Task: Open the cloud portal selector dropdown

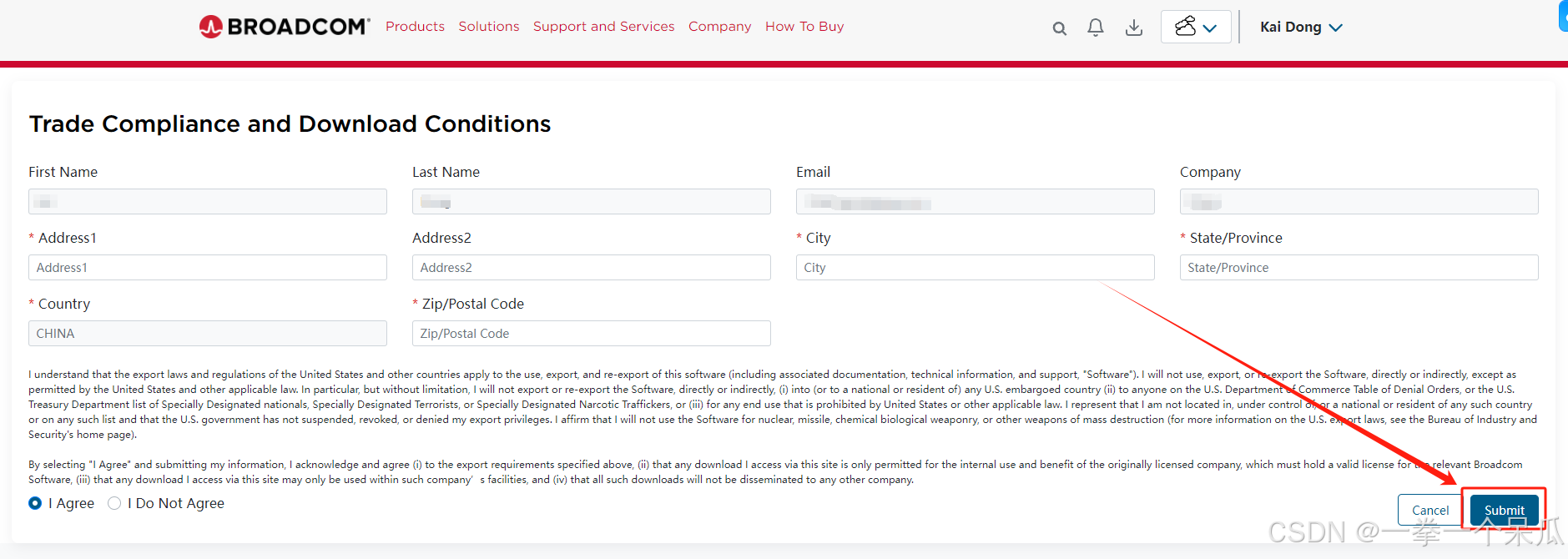Action: tap(1196, 27)
